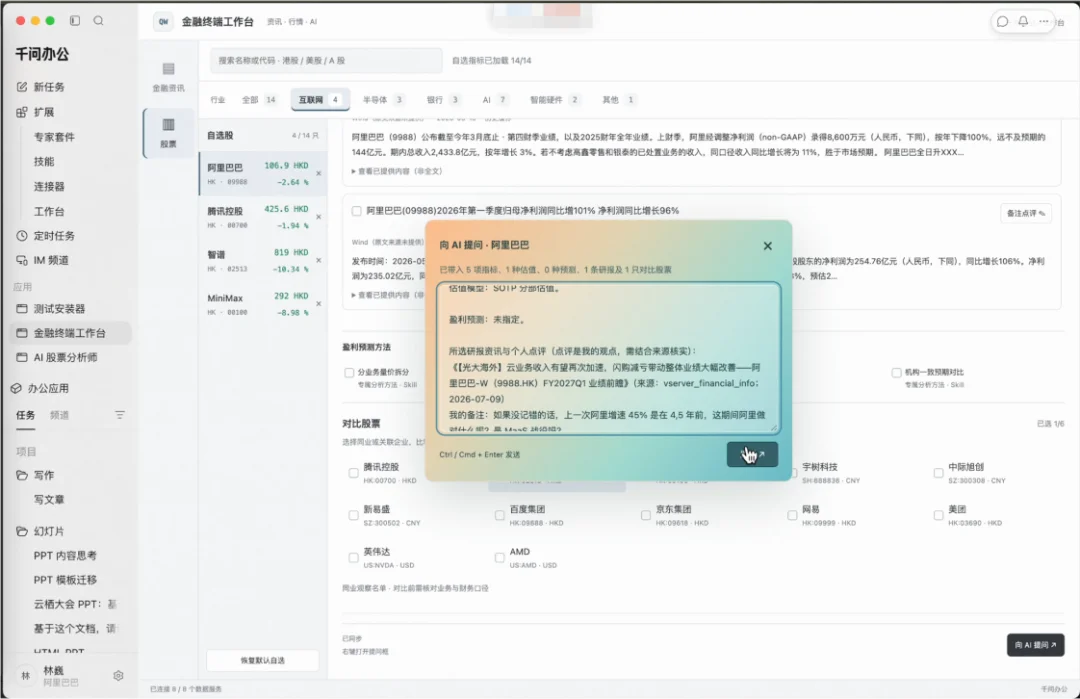The image size is (1080, 699).
Task: Check 百度集团 as a comparison stock
Action: pos(499,515)
